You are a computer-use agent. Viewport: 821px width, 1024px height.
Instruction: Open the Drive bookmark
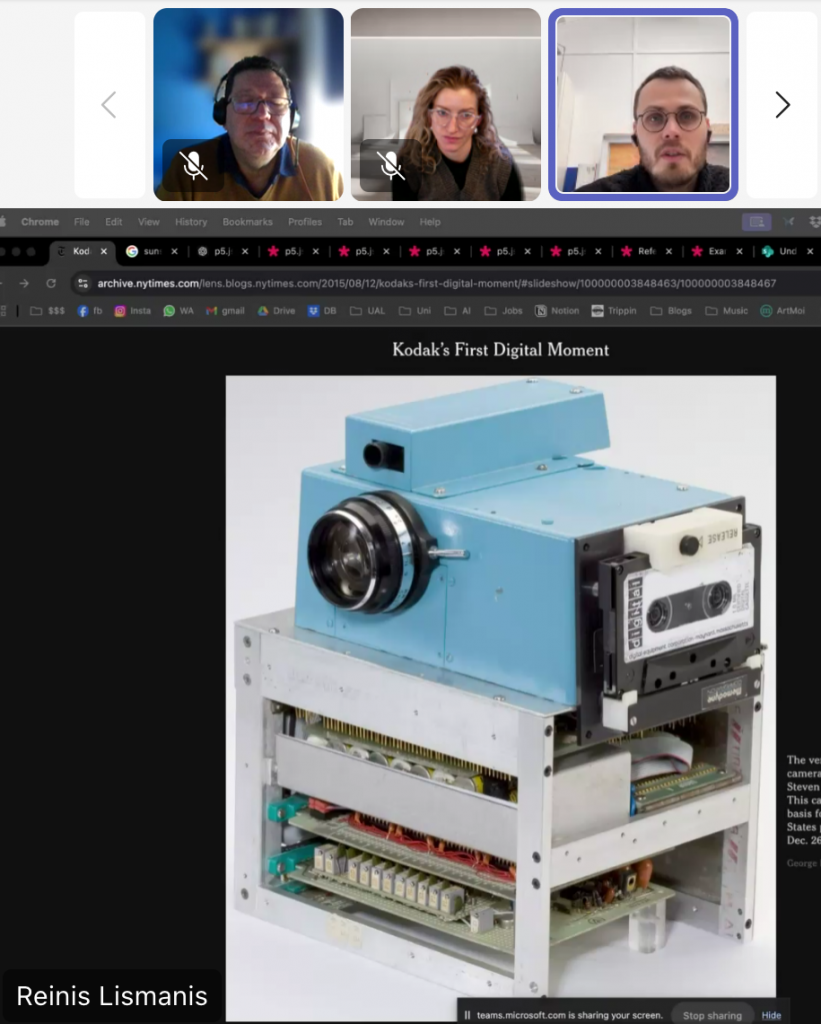pyautogui.click(x=277, y=311)
